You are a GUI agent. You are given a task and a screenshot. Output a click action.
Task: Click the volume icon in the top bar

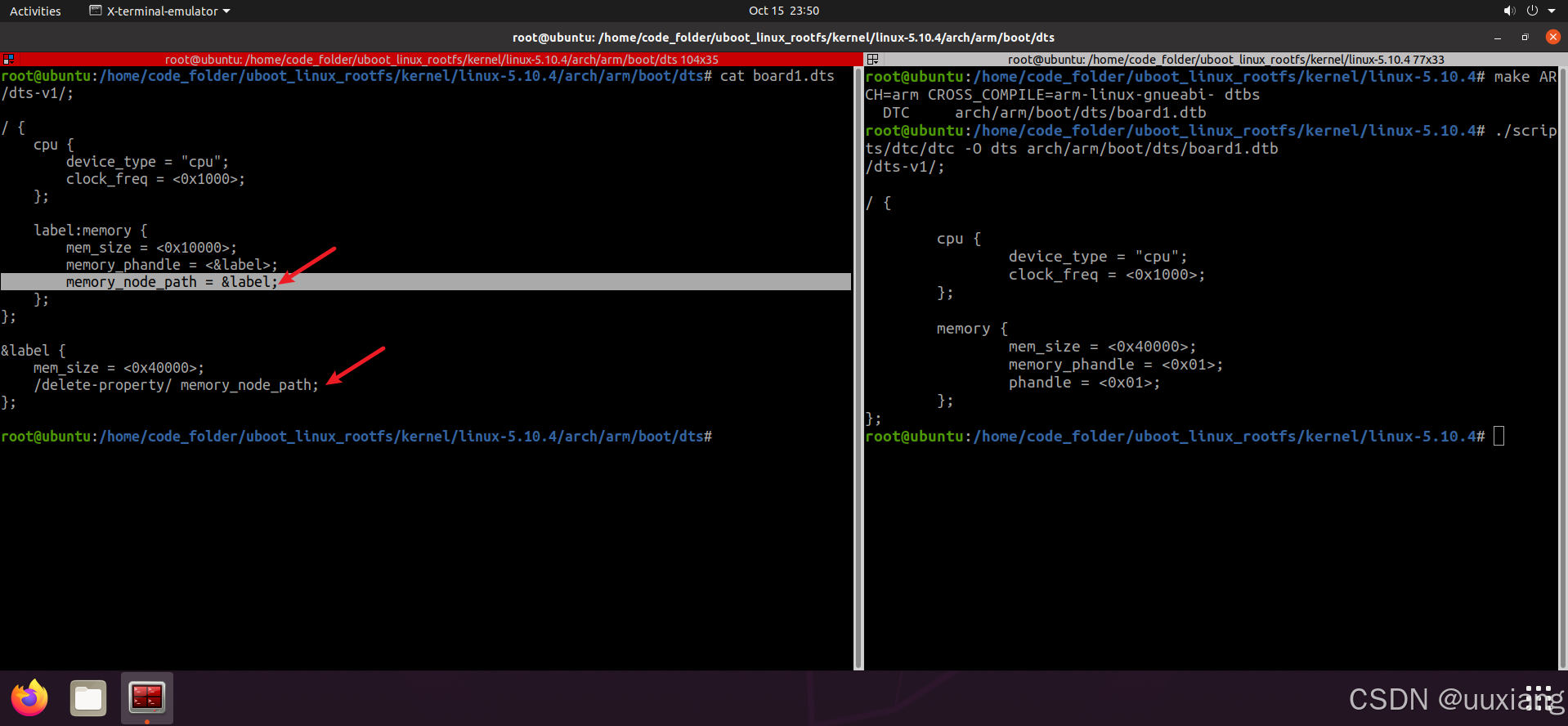[x=1508, y=11]
